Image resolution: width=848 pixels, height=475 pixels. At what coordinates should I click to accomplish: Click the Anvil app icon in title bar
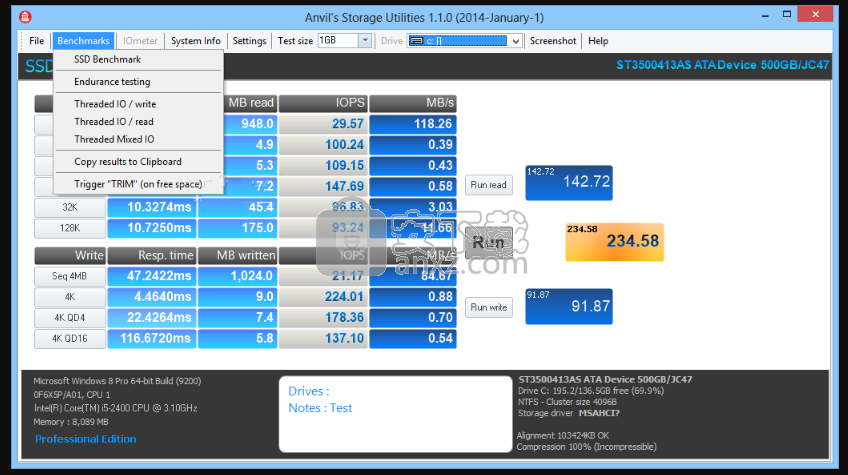25,17
